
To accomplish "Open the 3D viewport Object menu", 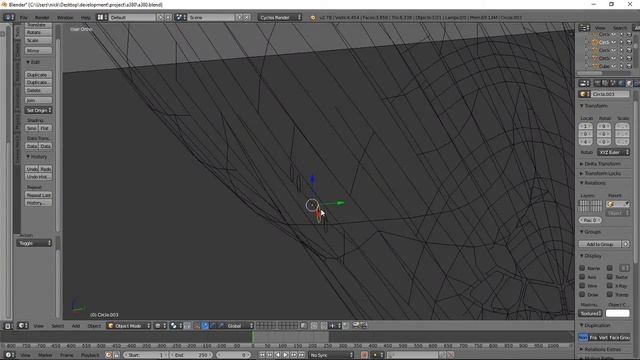I will click(x=94, y=326).
